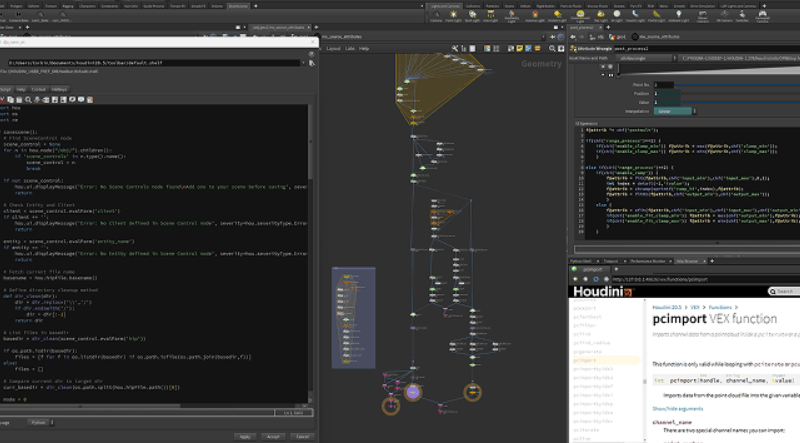Click help browser back arrow
Image resolution: width=800 pixels, height=443 pixels.
pos(576,279)
